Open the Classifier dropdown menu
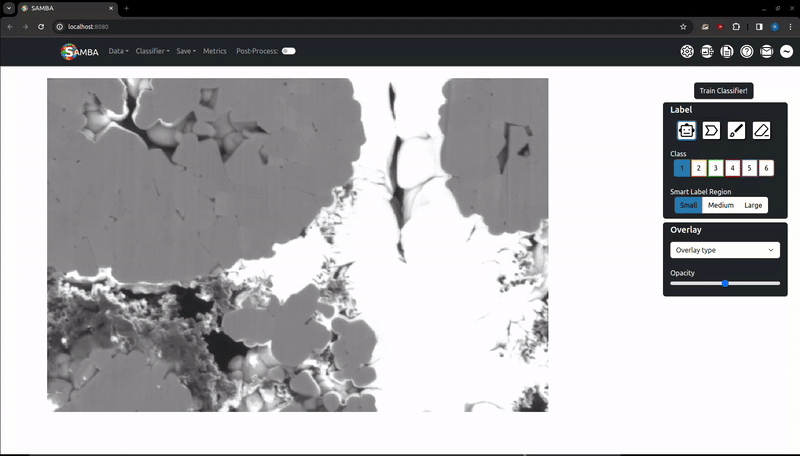 click(x=152, y=51)
